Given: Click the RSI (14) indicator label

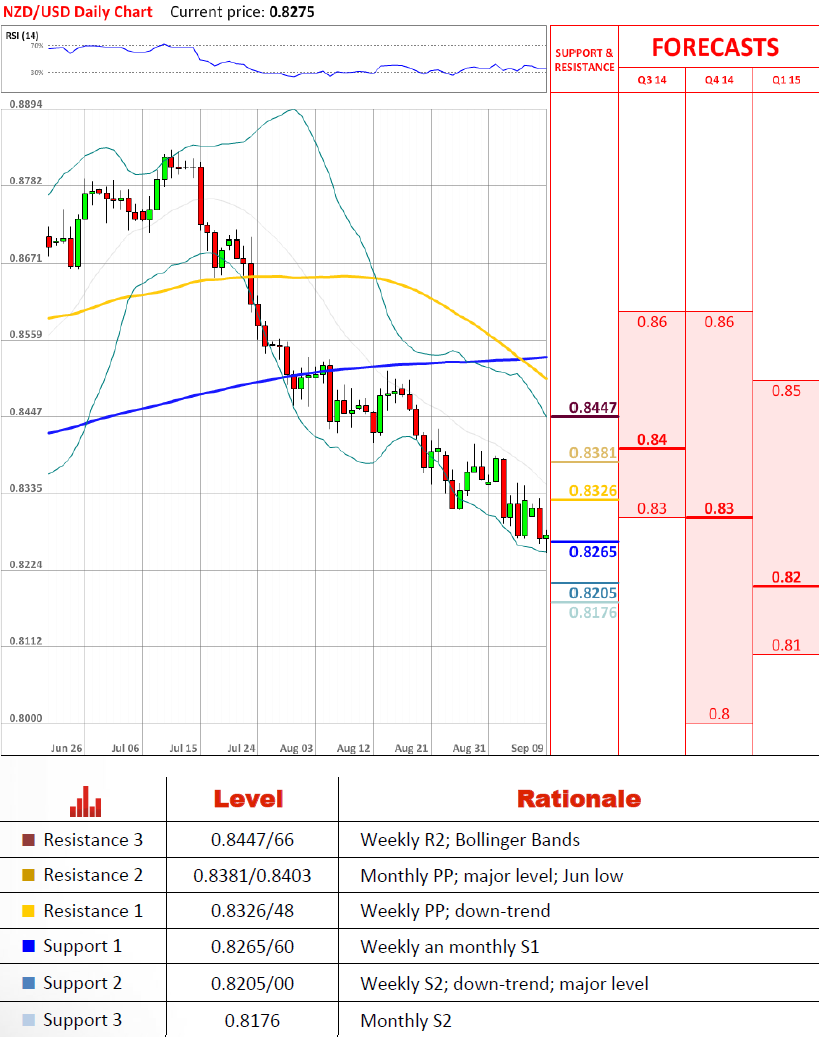Looking at the screenshot, I should pos(22,35).
